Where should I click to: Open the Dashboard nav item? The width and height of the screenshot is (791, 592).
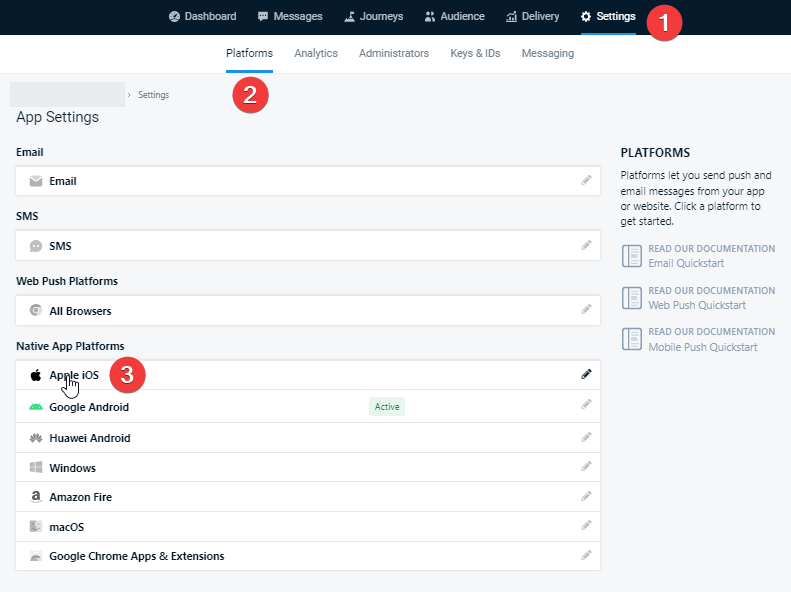(x=202, y=16)
